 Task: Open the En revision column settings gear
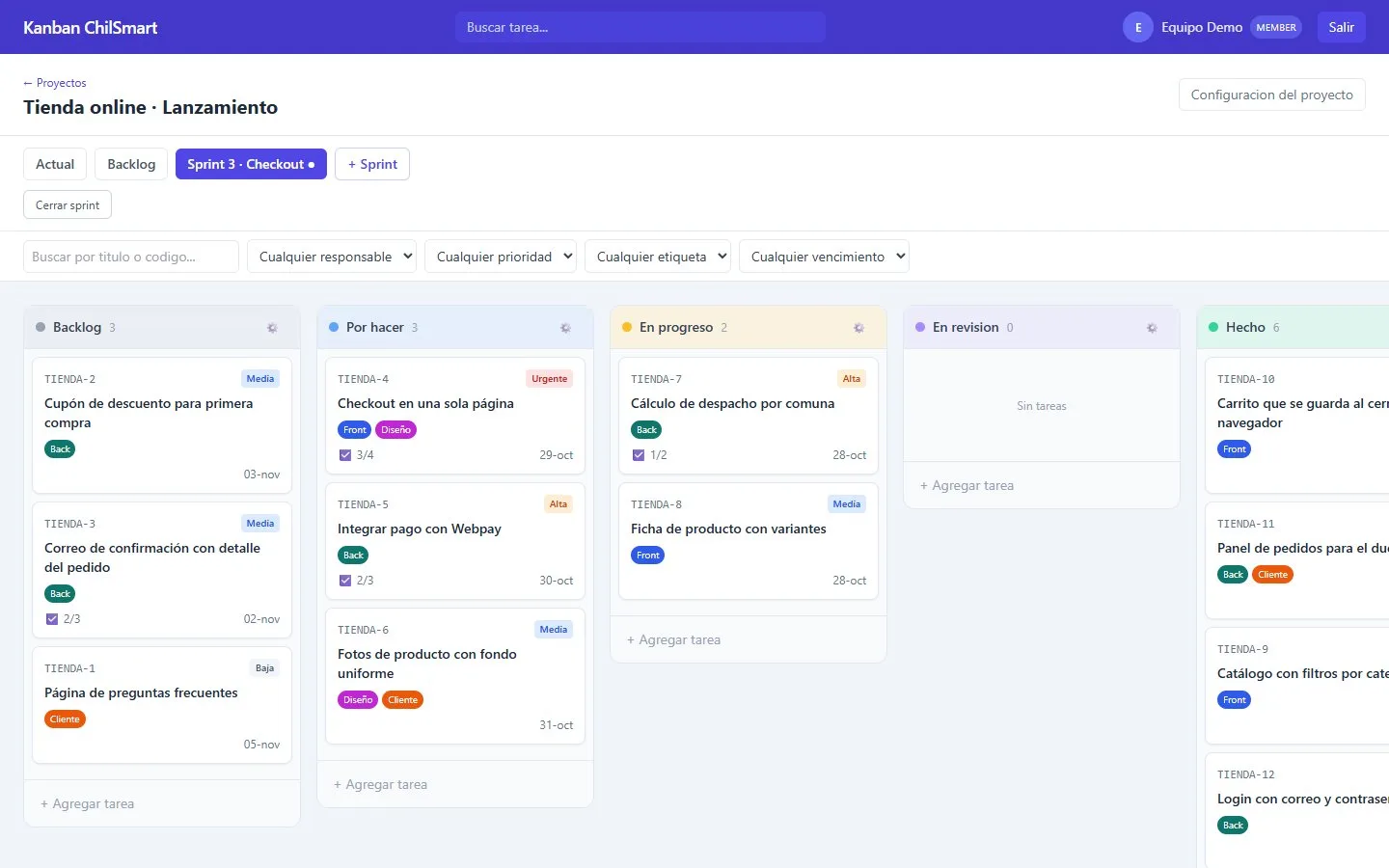click(1152, 328)
